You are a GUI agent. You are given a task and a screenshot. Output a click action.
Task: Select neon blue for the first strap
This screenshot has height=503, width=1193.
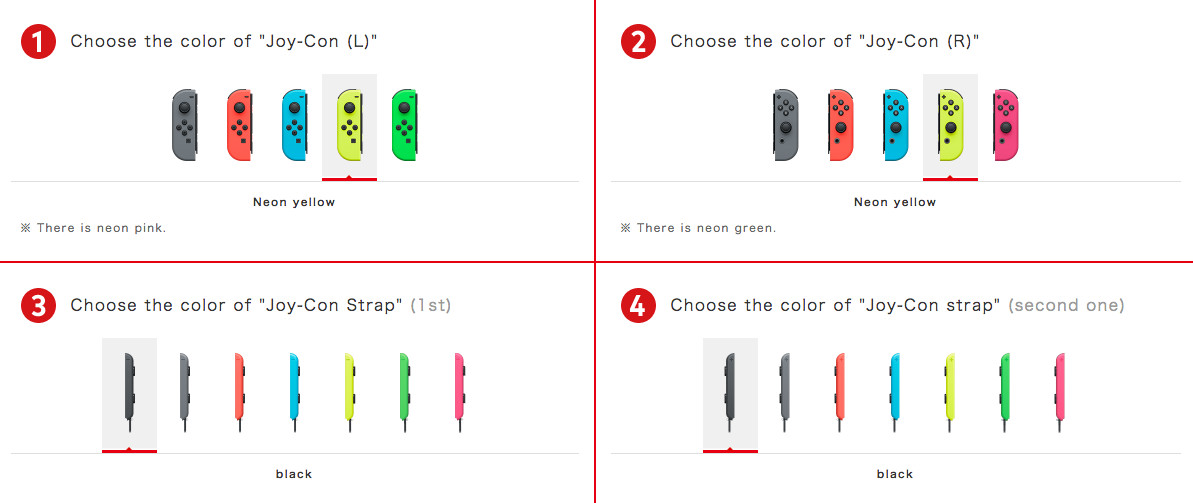(294, 393)
